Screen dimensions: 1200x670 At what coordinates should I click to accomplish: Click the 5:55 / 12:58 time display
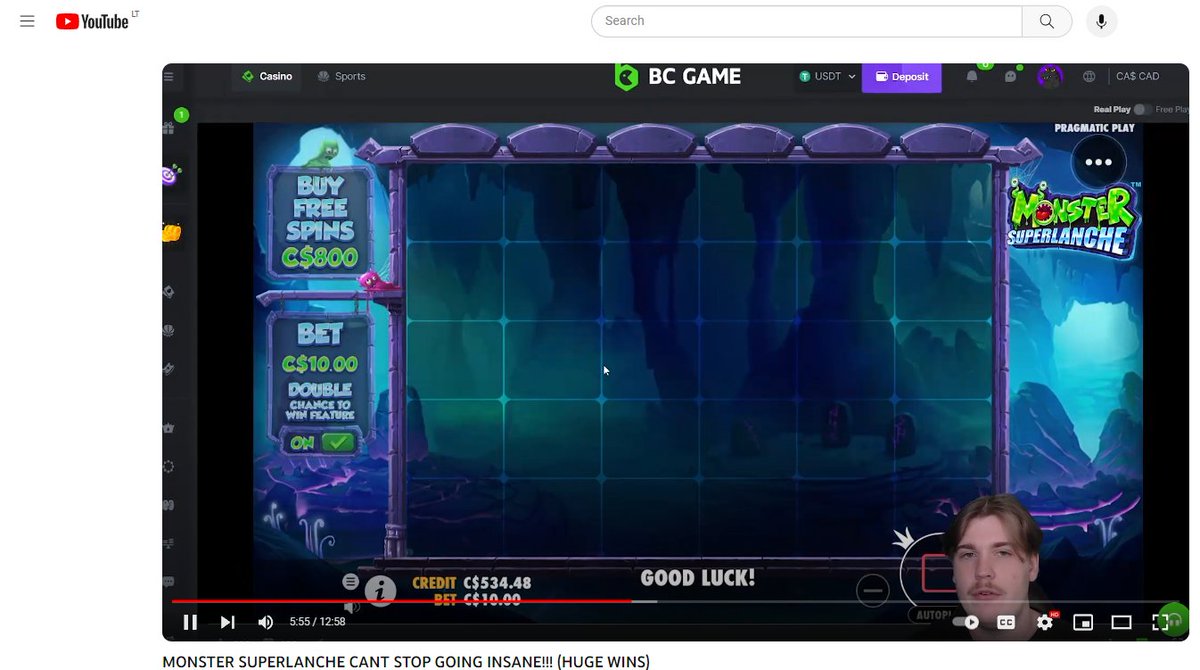point(317,622)
